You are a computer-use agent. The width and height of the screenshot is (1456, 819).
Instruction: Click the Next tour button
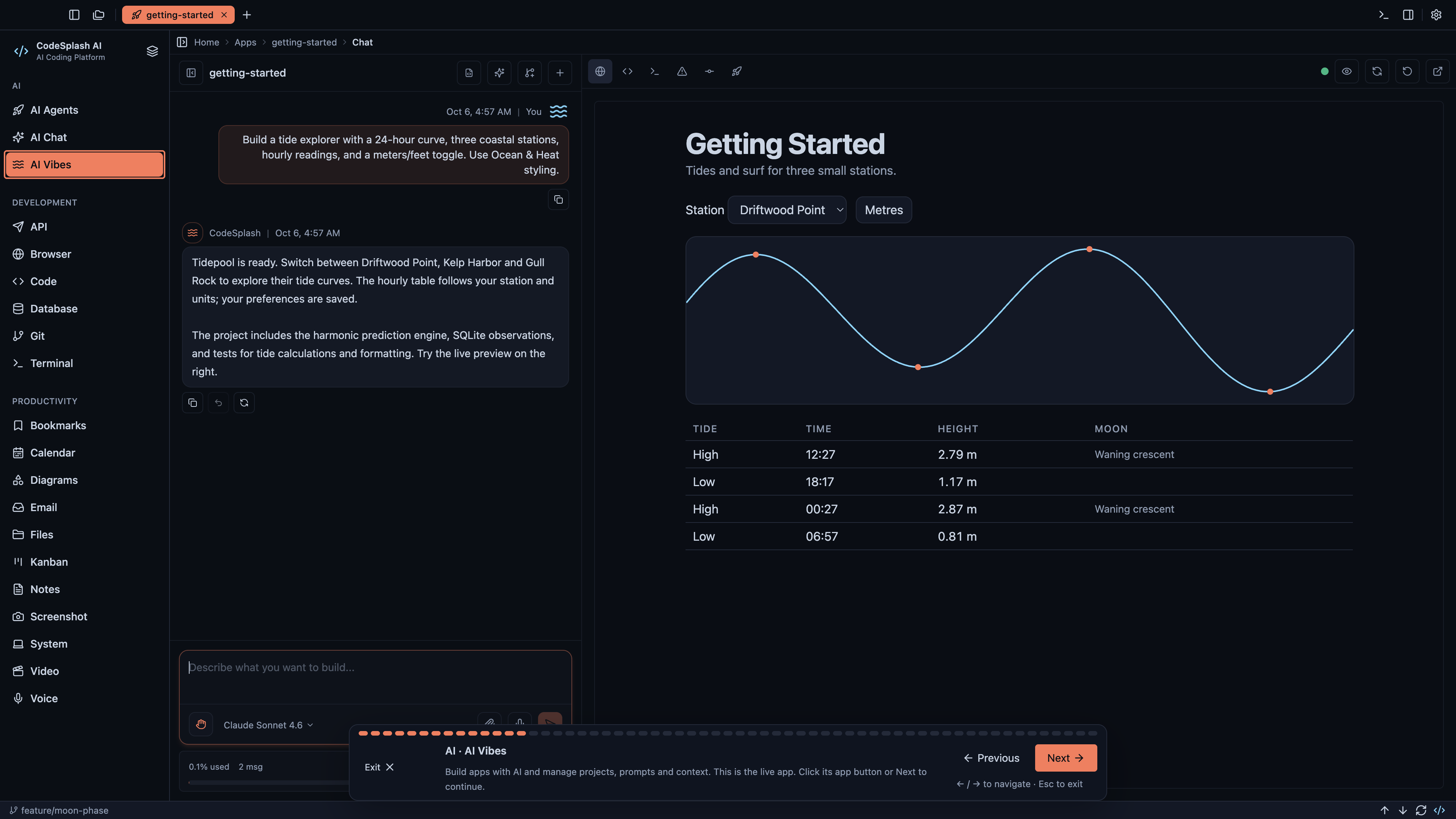pyautogui.click(x=1065, y=758)
